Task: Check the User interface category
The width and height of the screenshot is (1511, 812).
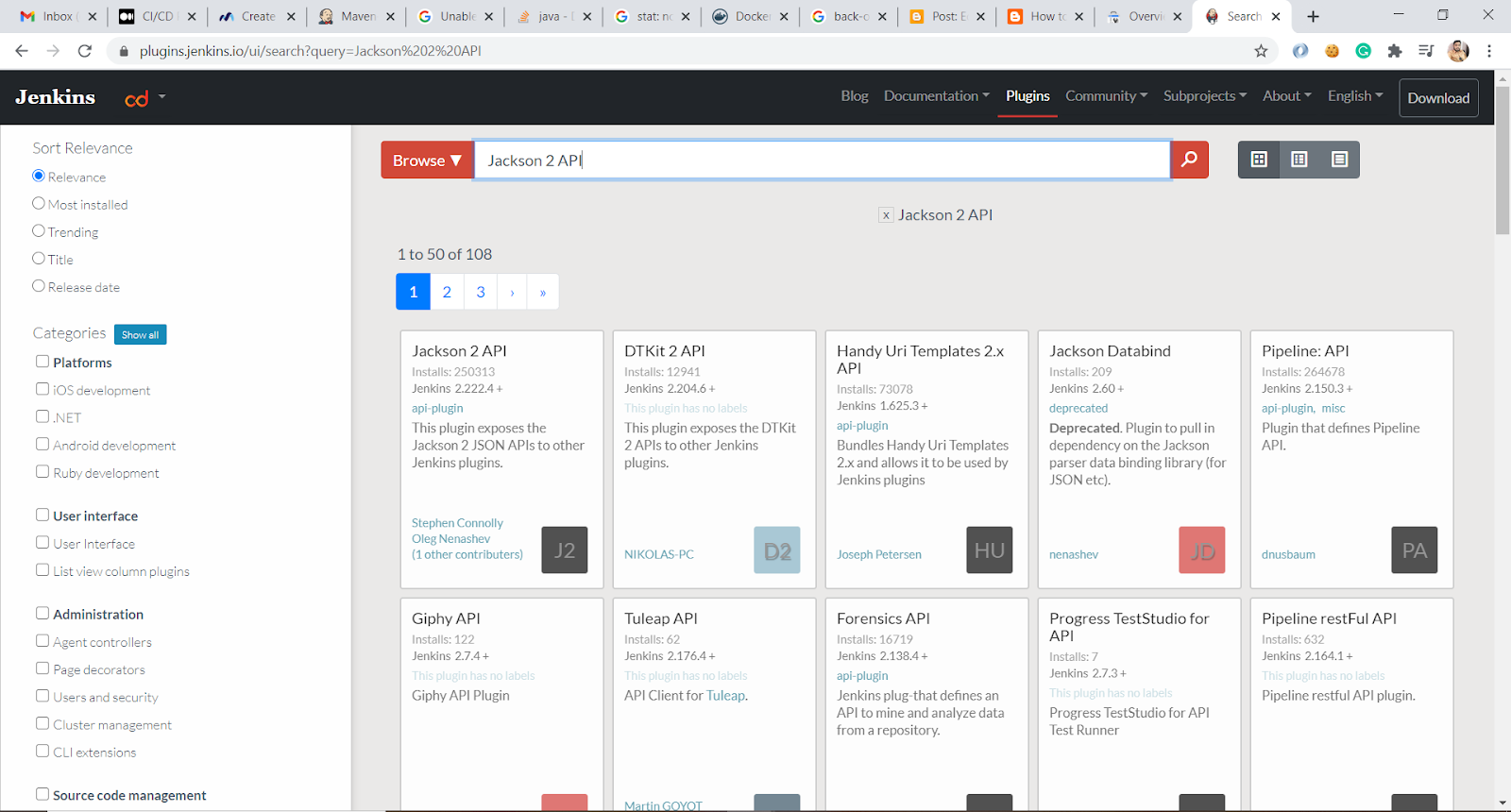Action: [42, 515]
